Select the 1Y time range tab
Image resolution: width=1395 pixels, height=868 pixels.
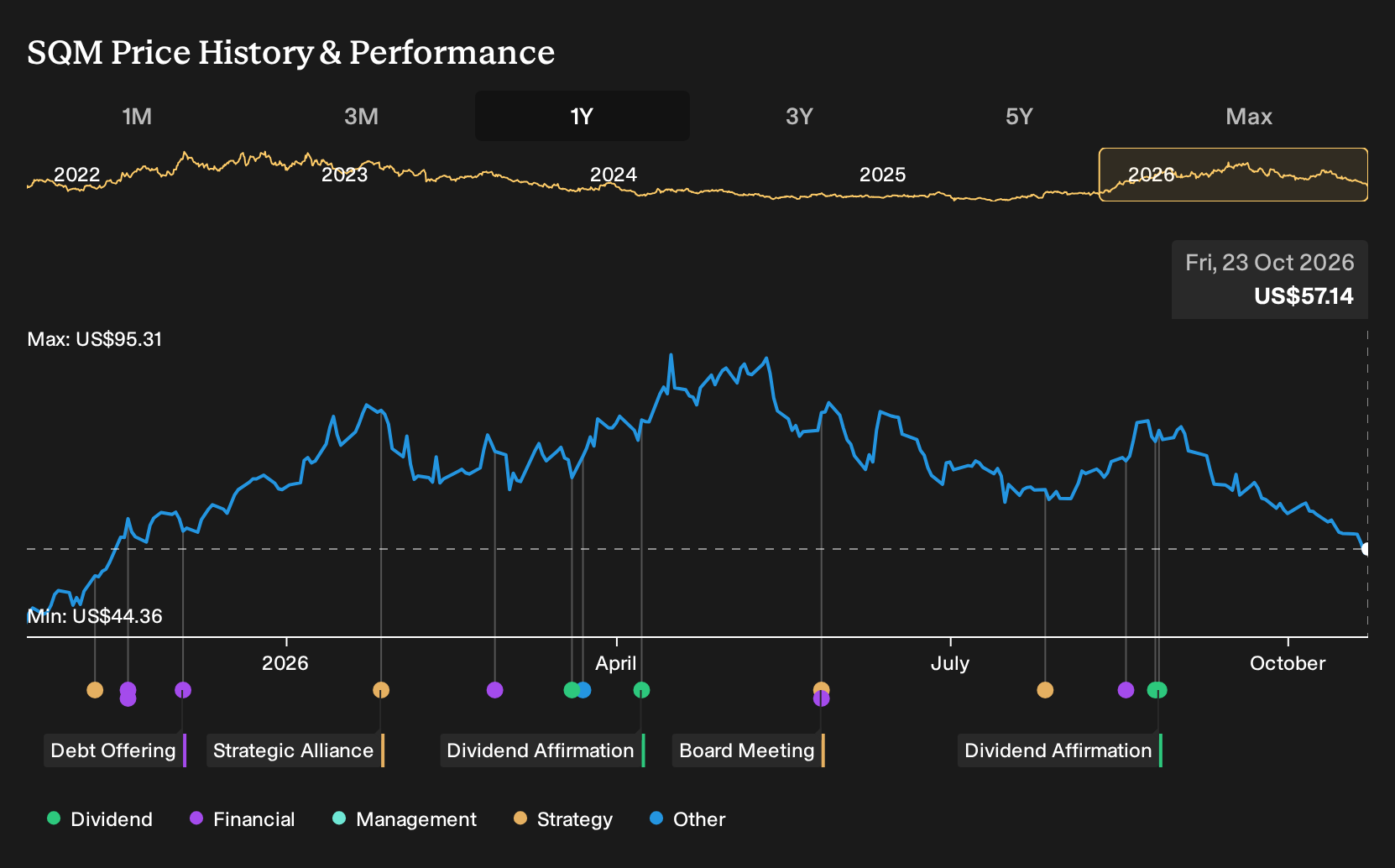(583, 116)
